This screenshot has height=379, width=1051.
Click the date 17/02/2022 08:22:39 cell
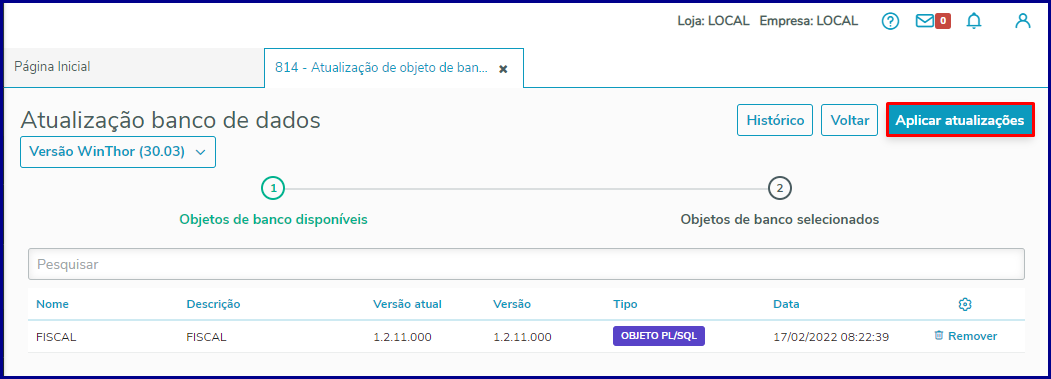[x=831, y=337]
